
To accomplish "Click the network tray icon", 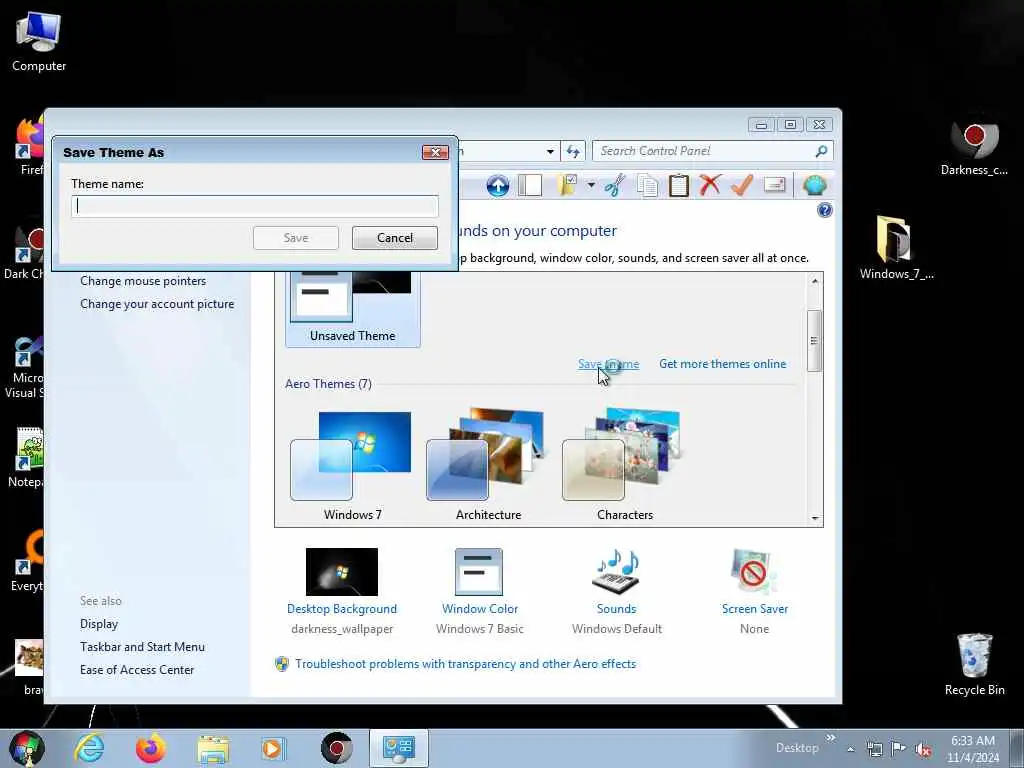I will [x=874, y=749].
